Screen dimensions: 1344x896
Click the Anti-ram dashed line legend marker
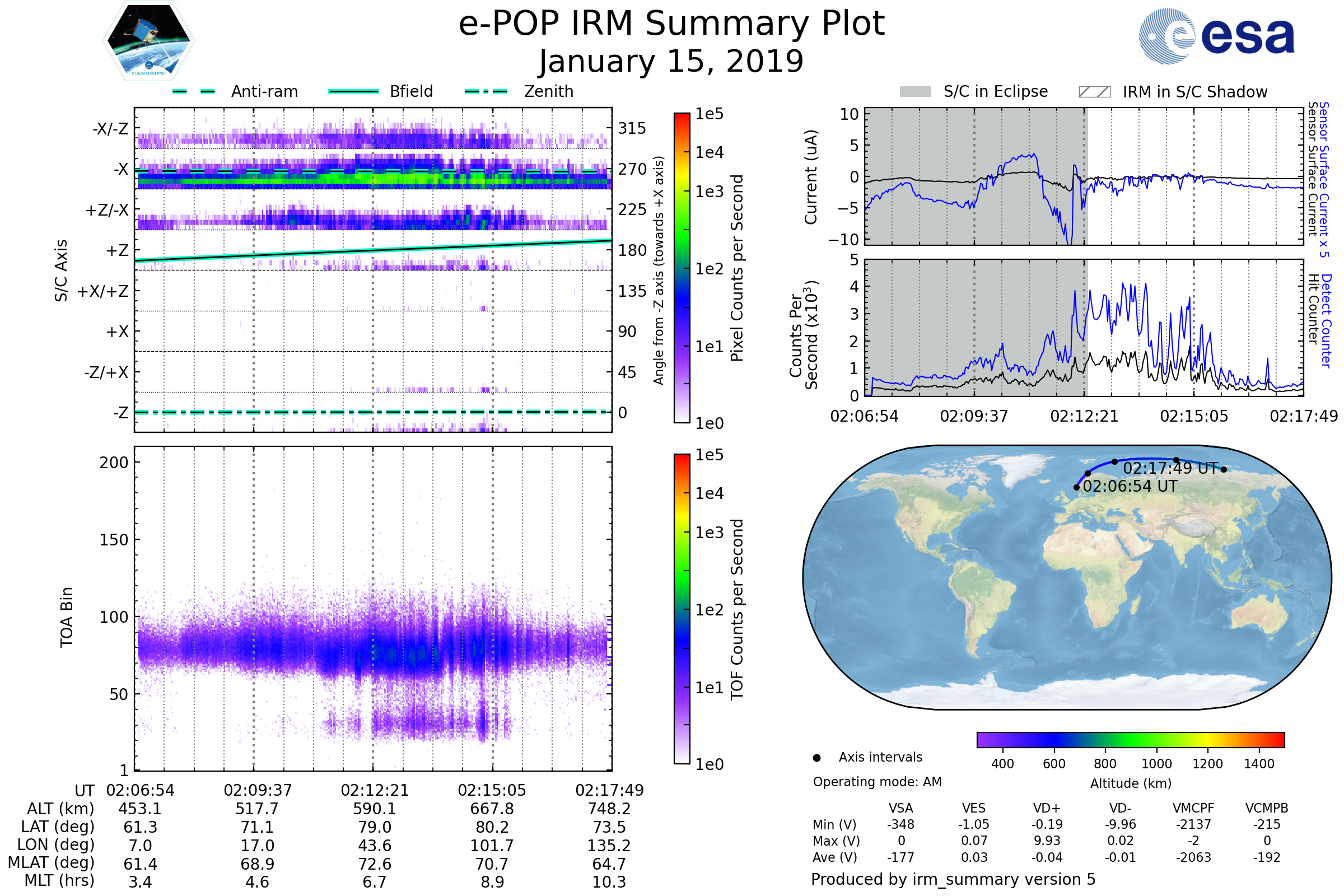click(194, 91)
